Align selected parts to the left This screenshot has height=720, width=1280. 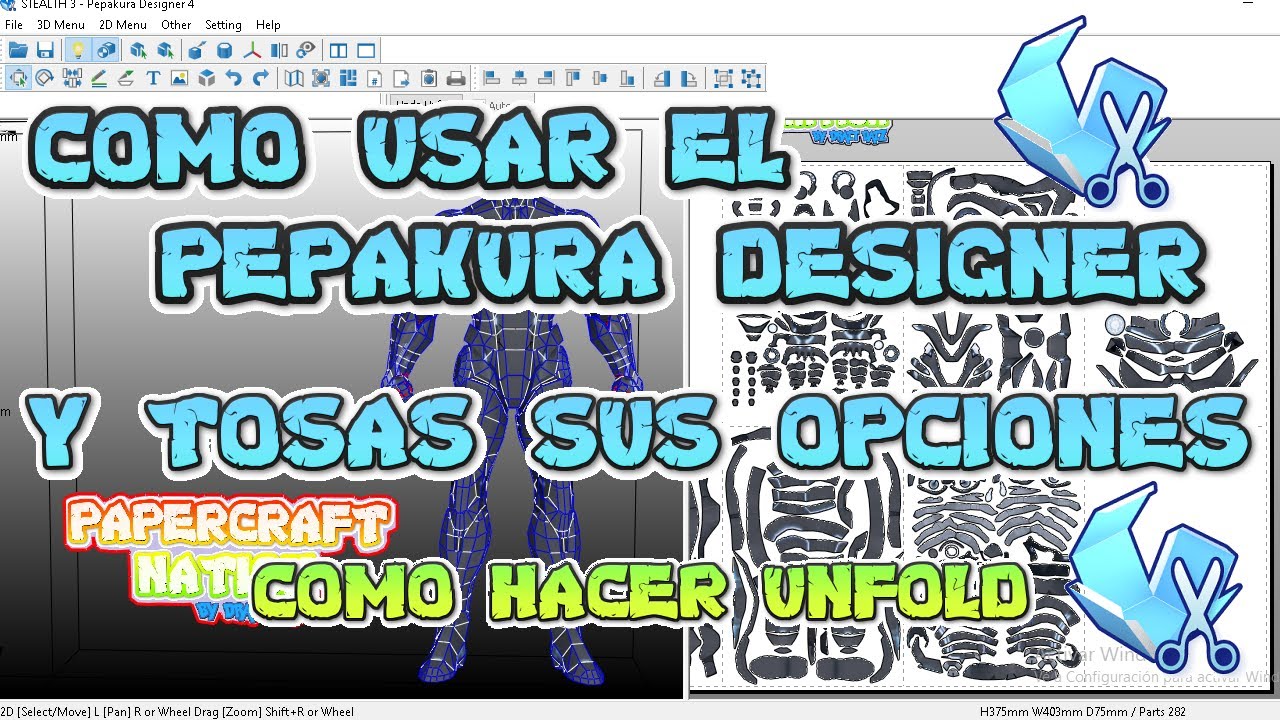click(x=492, y=78)
